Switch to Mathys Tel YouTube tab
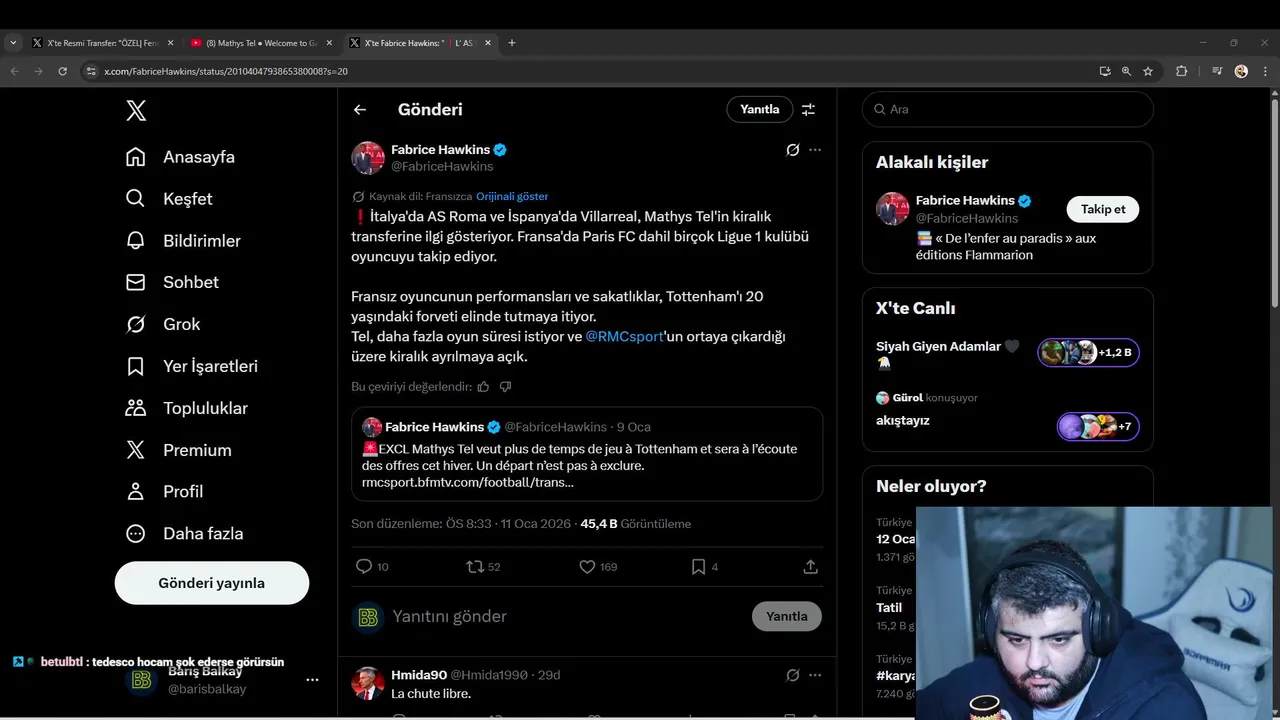Screen dimensions: 1280x720 [x=262, y=43]
